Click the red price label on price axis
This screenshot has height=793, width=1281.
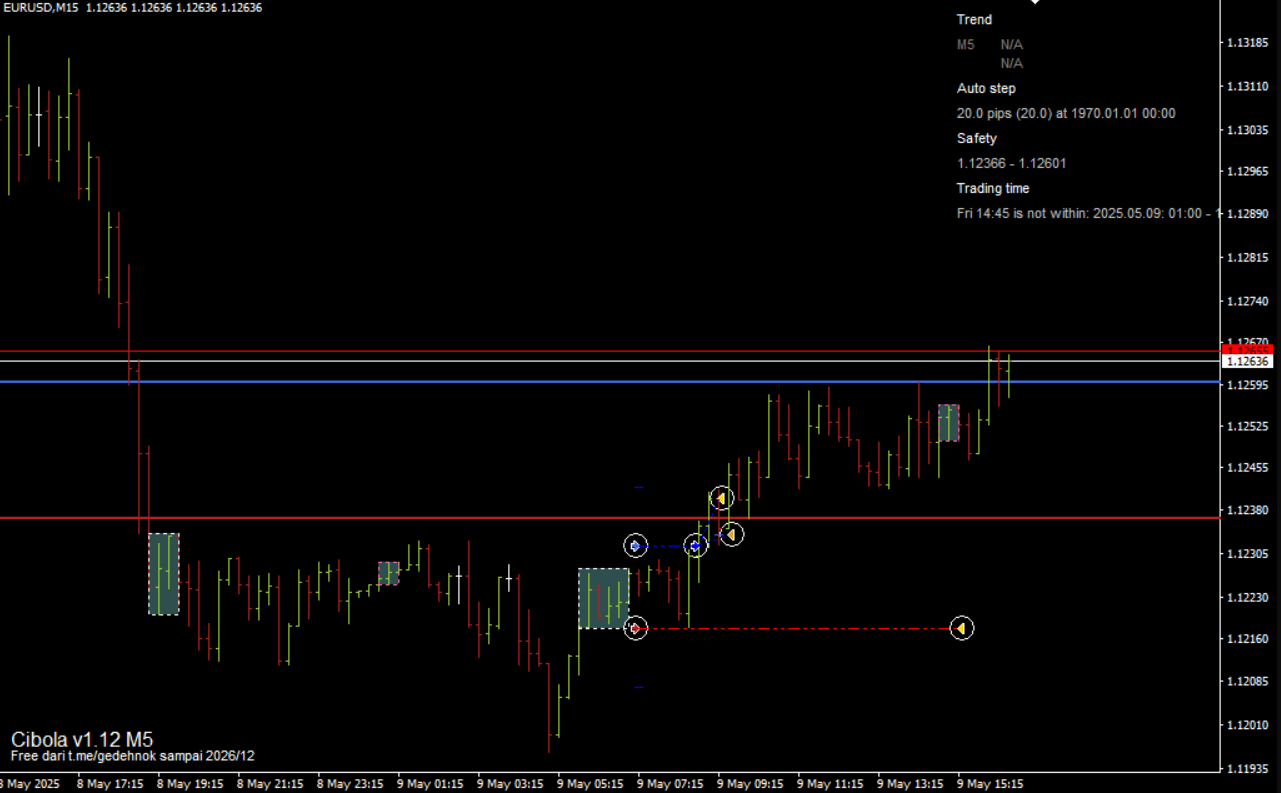1247,349
